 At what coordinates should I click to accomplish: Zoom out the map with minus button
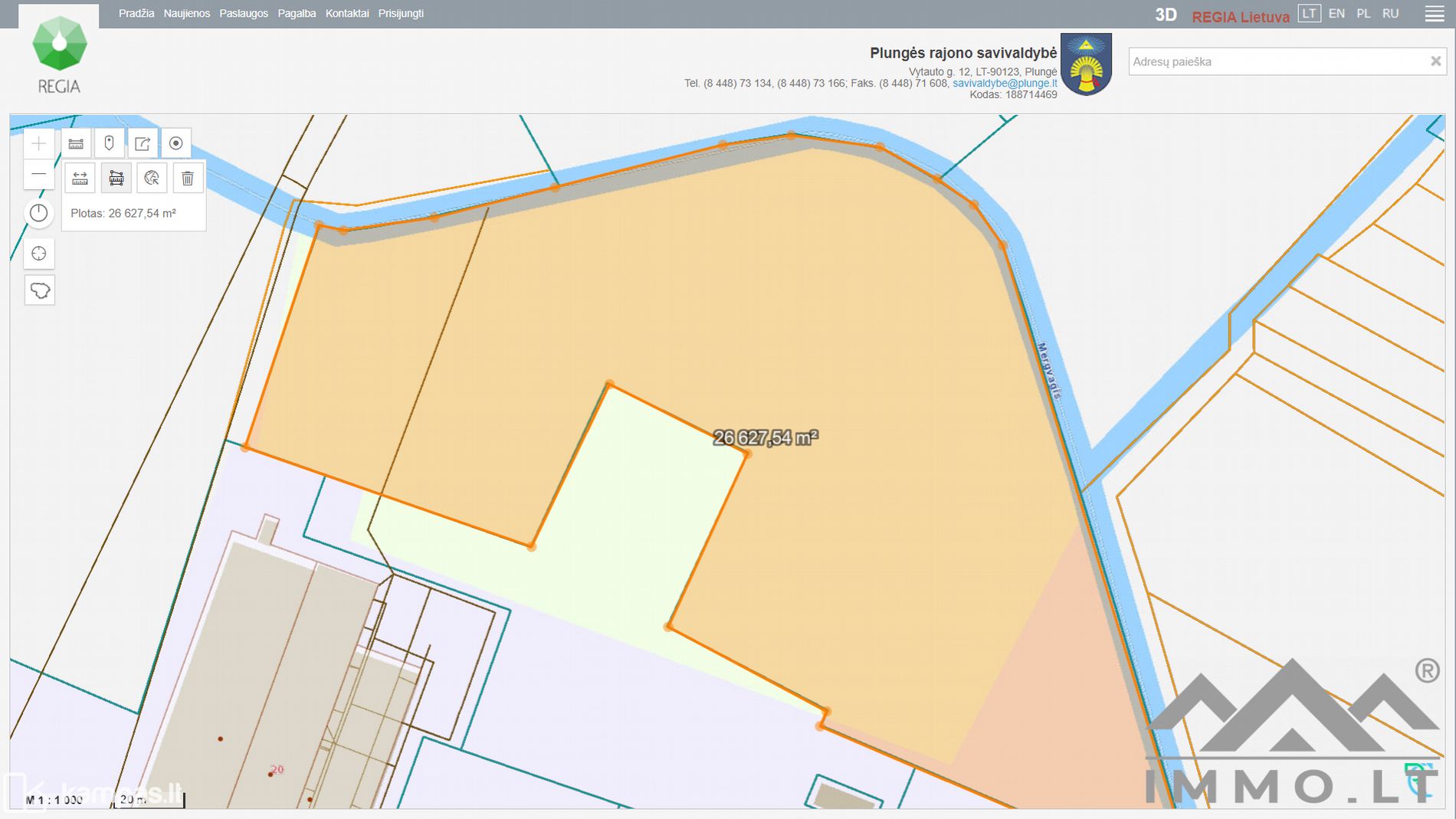point(39,175)
